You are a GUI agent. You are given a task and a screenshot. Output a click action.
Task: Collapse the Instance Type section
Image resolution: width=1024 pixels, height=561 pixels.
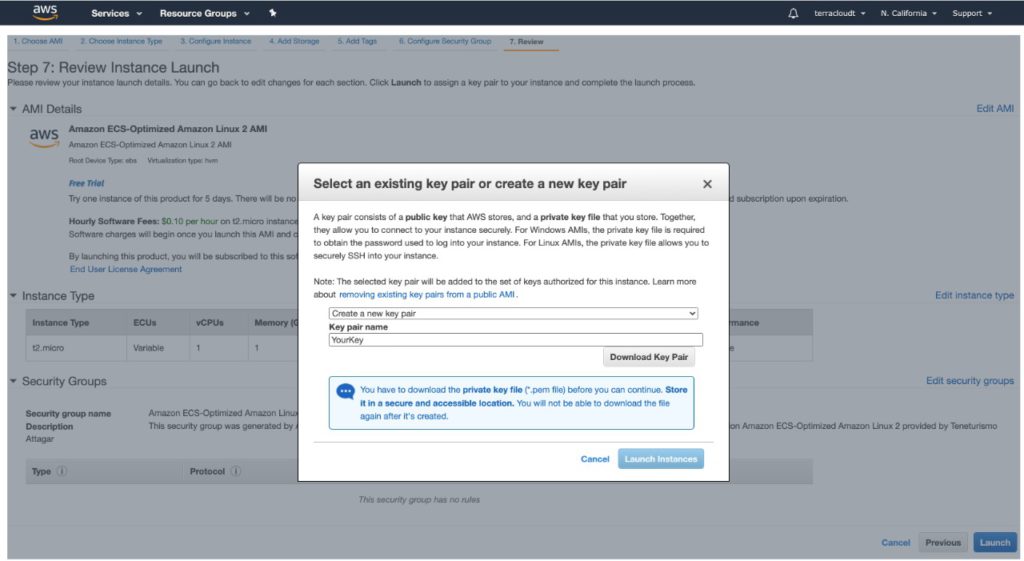13,296
